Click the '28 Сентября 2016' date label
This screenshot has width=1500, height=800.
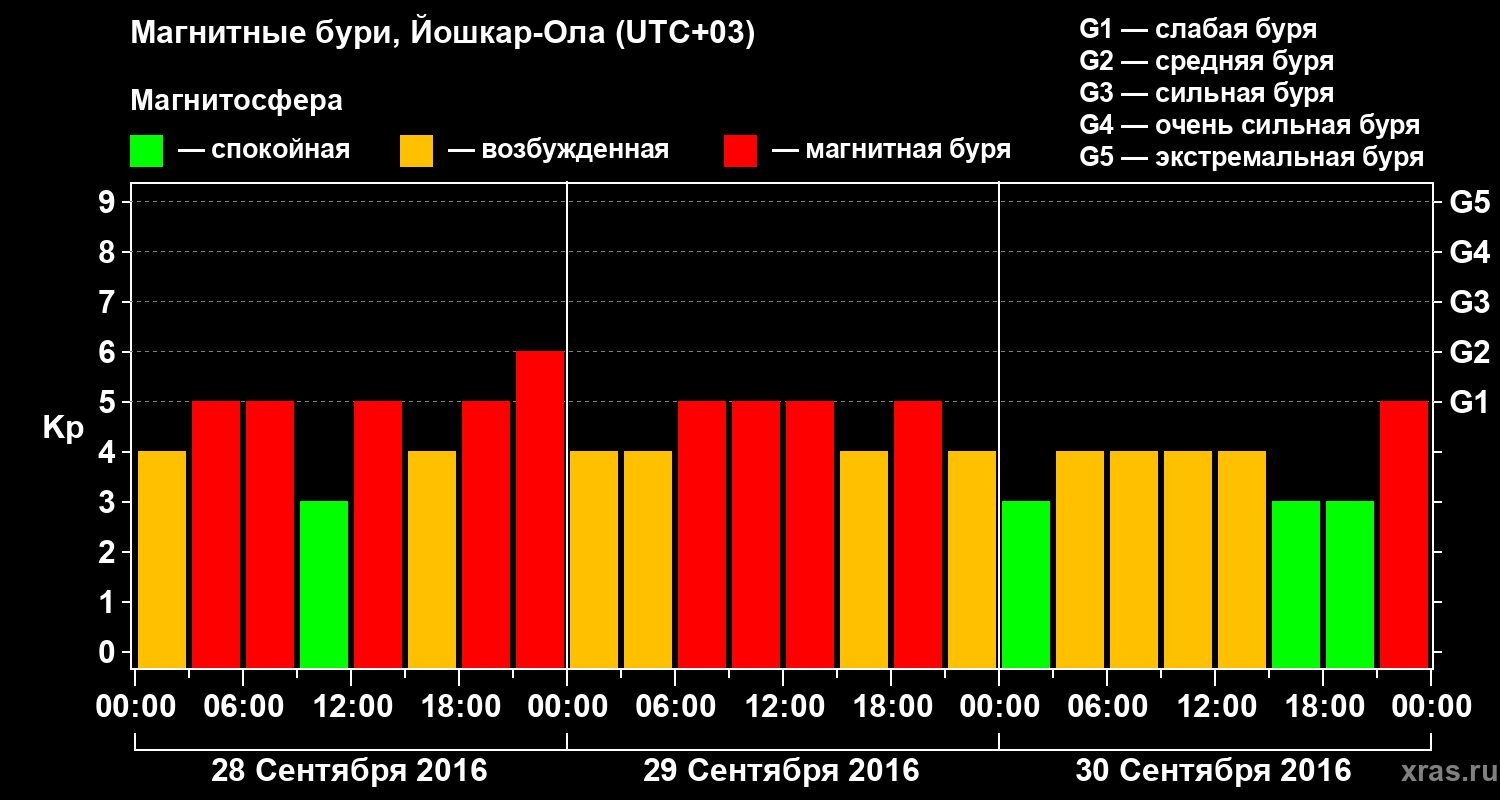(349, 771)
